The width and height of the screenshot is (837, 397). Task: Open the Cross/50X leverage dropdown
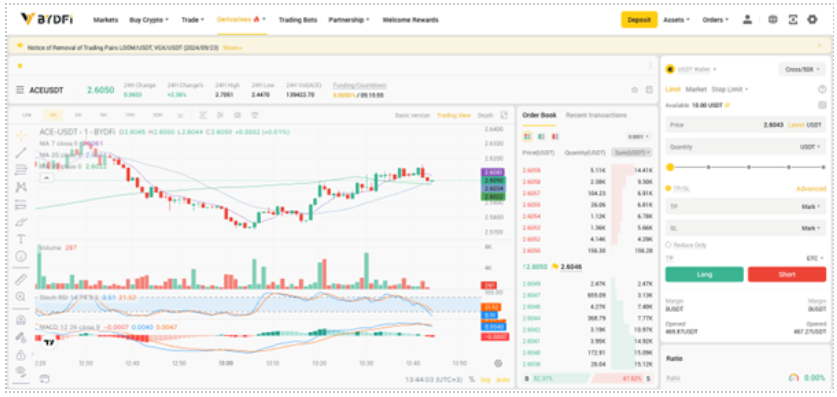pyautogui.click(x=802, y=69)
